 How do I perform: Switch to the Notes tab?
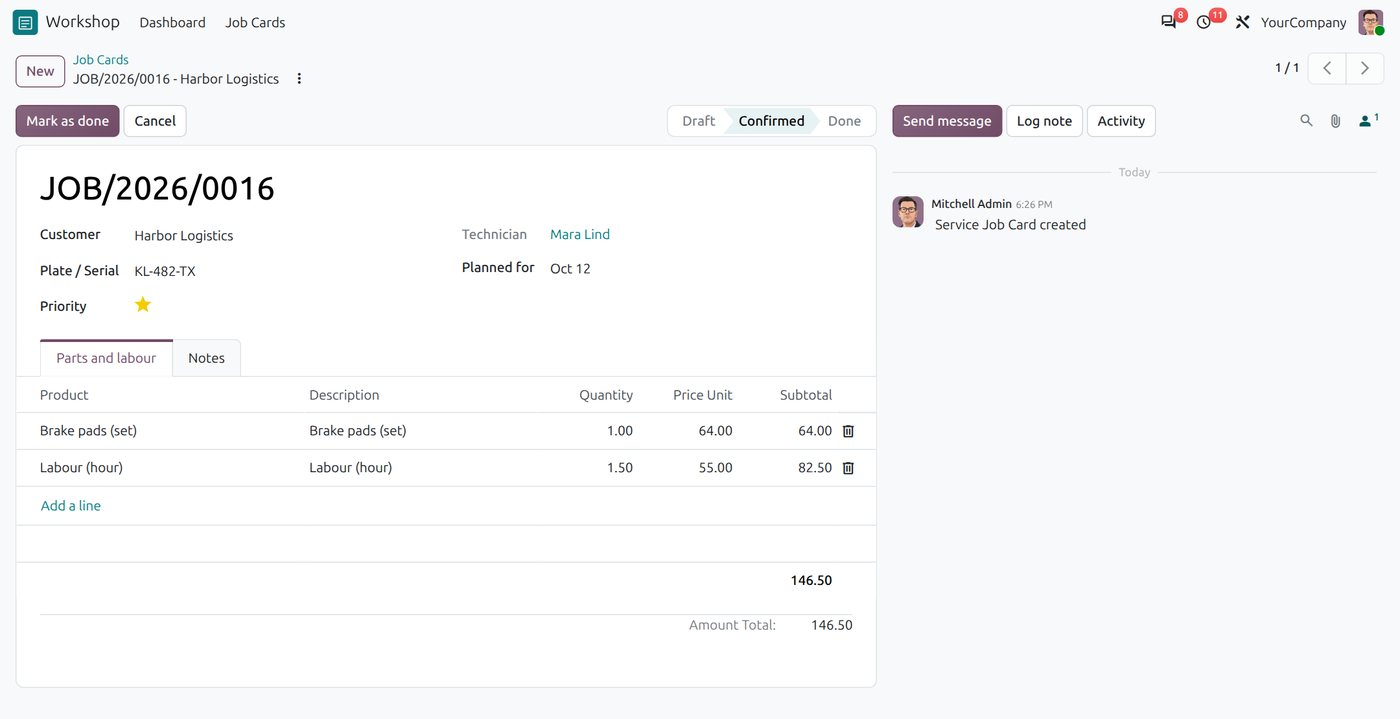tap(207, 358)
